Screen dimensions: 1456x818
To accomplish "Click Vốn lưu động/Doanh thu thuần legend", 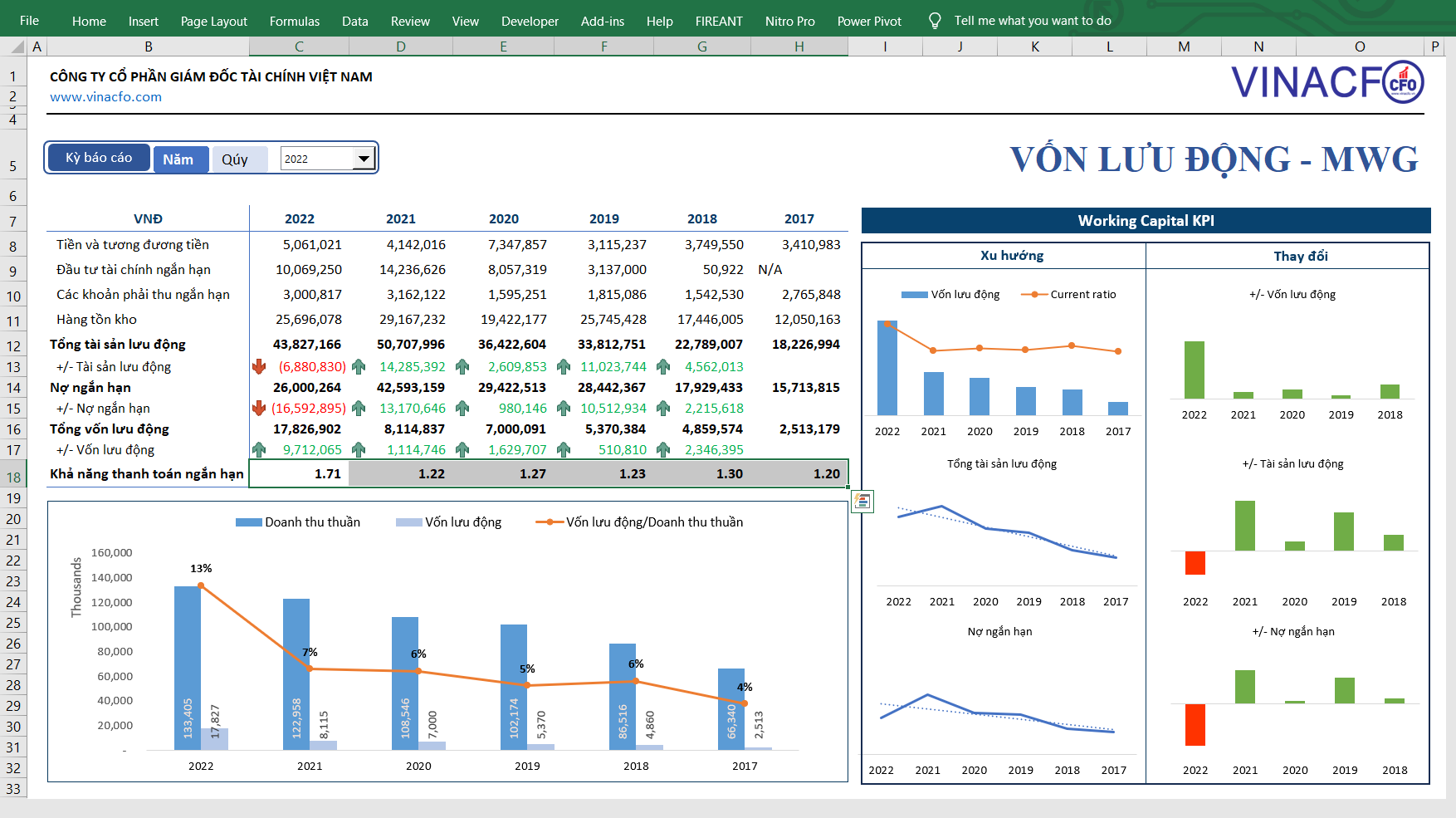I will [640, 522].
